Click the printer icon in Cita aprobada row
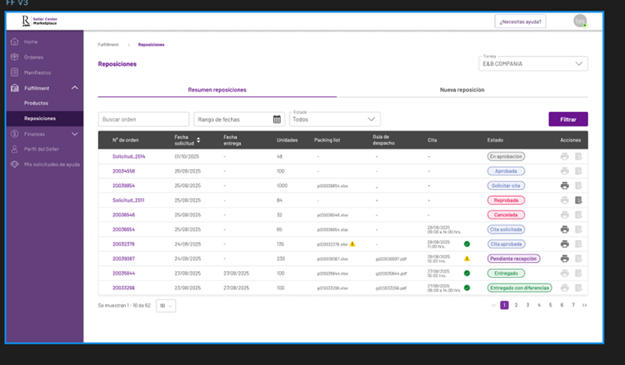Viewport: 625px width, 365px height. (564, 244)
